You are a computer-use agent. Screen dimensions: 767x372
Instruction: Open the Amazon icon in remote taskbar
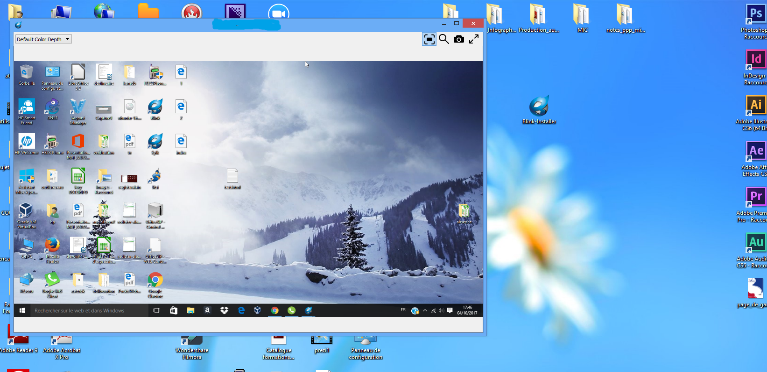207,310
